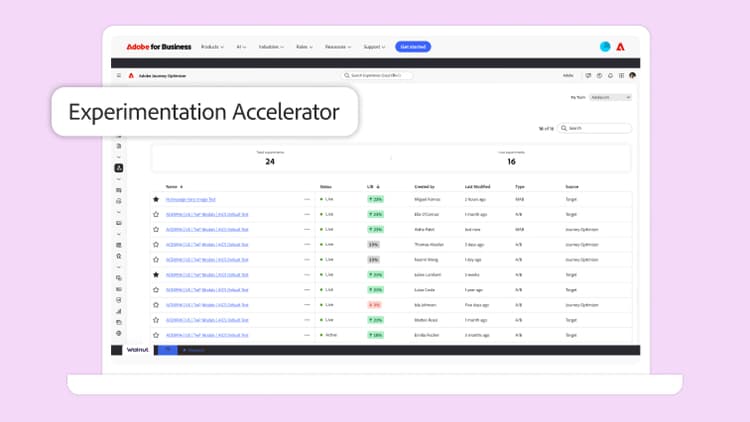Click the magnifier icon in the table search box

click(564, 128)
